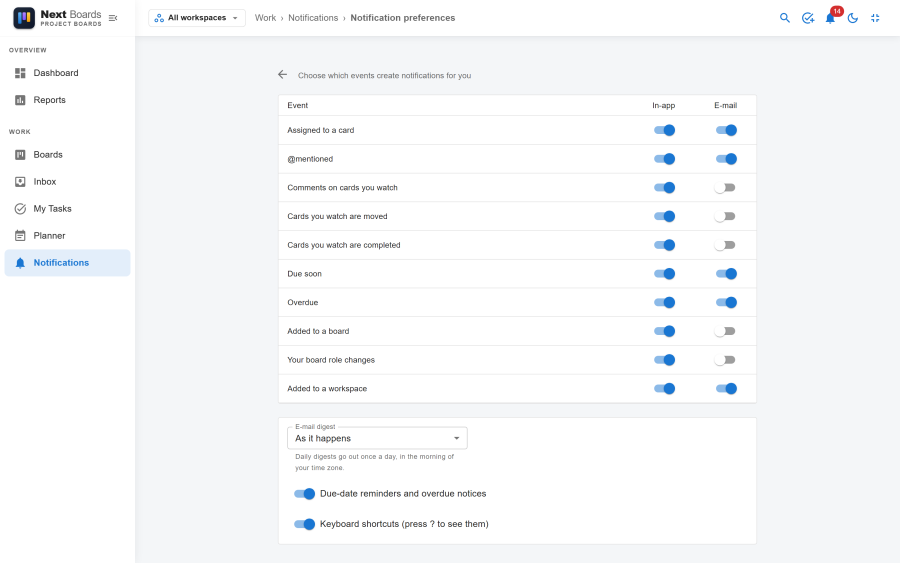Viewport: 900px width, 563px height.
Task: Enable e-mail for Your board role changes
Action: click(x=725, y=360)
